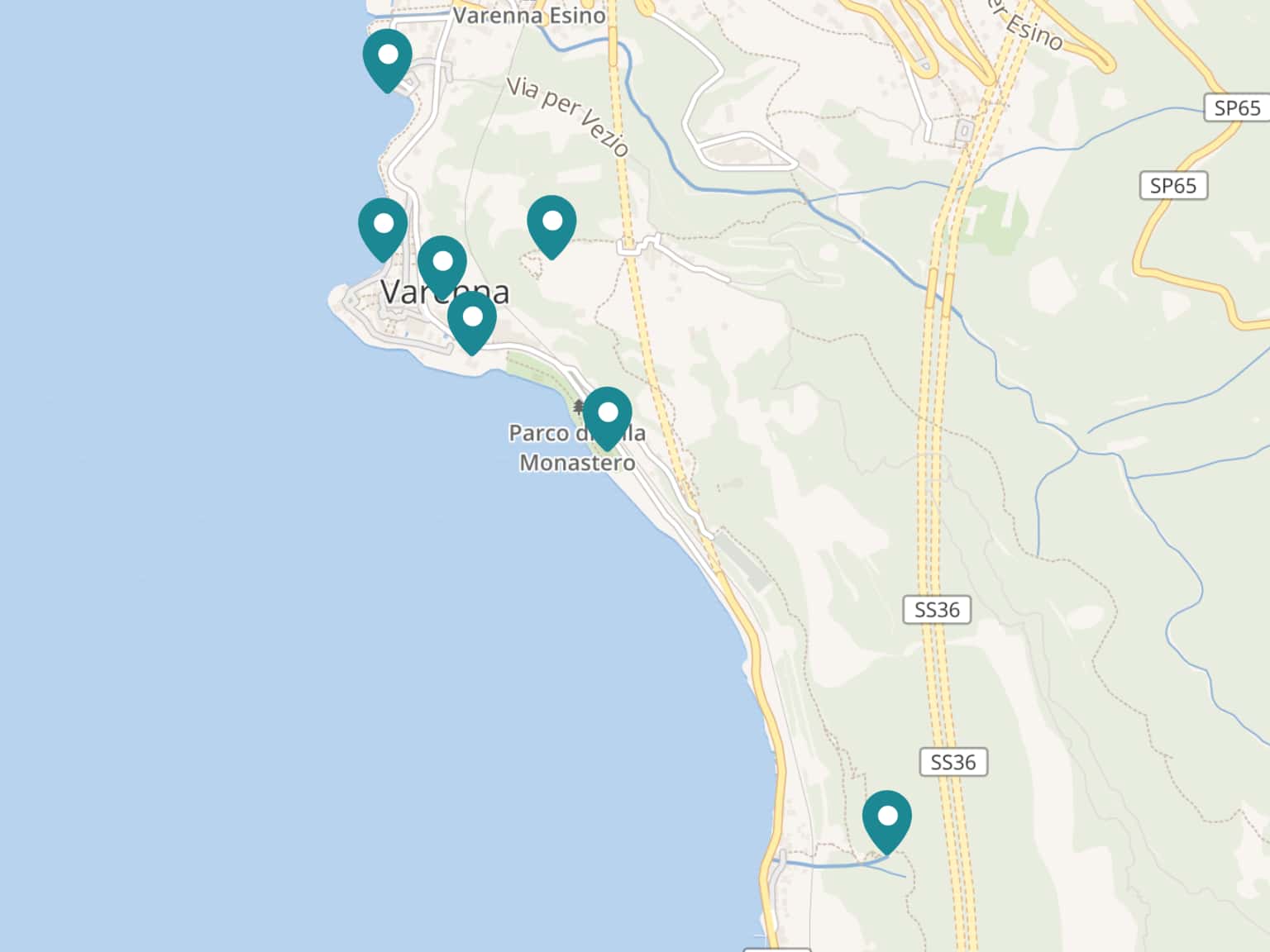Click the Varenna Esino station label
Viewport: 1270px width, 952px height.
529,15
